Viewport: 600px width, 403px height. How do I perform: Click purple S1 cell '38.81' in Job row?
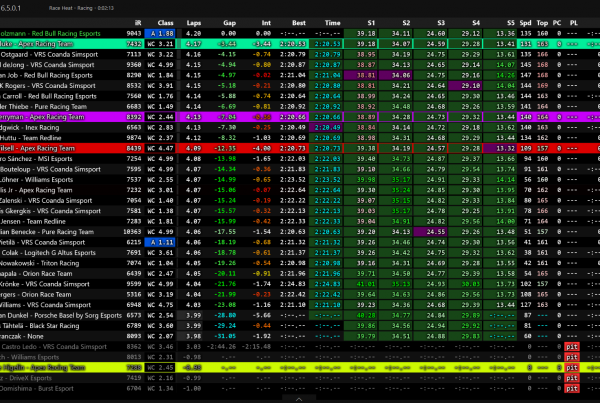coord(361,75)
